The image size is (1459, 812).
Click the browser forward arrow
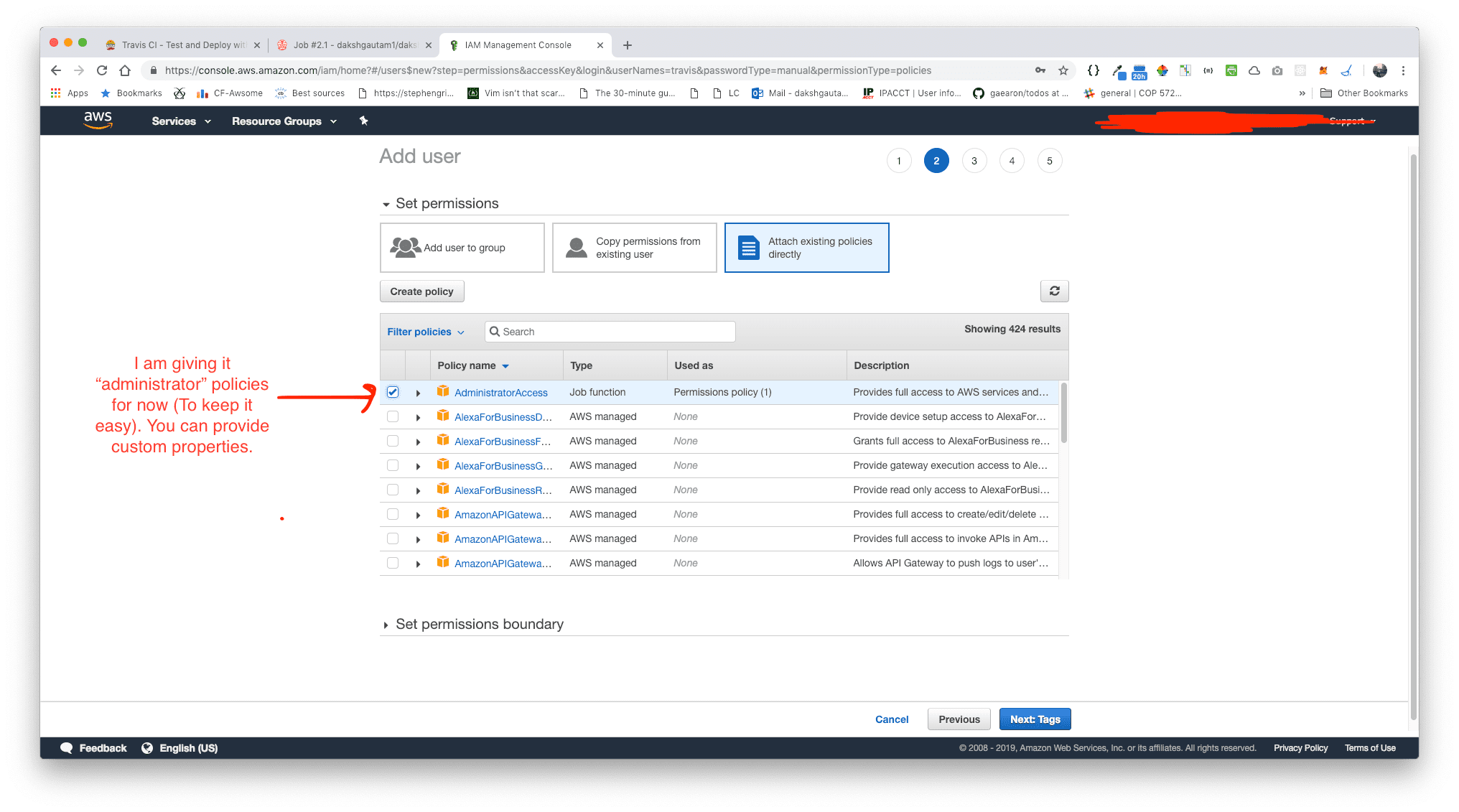tap(79, 70)
